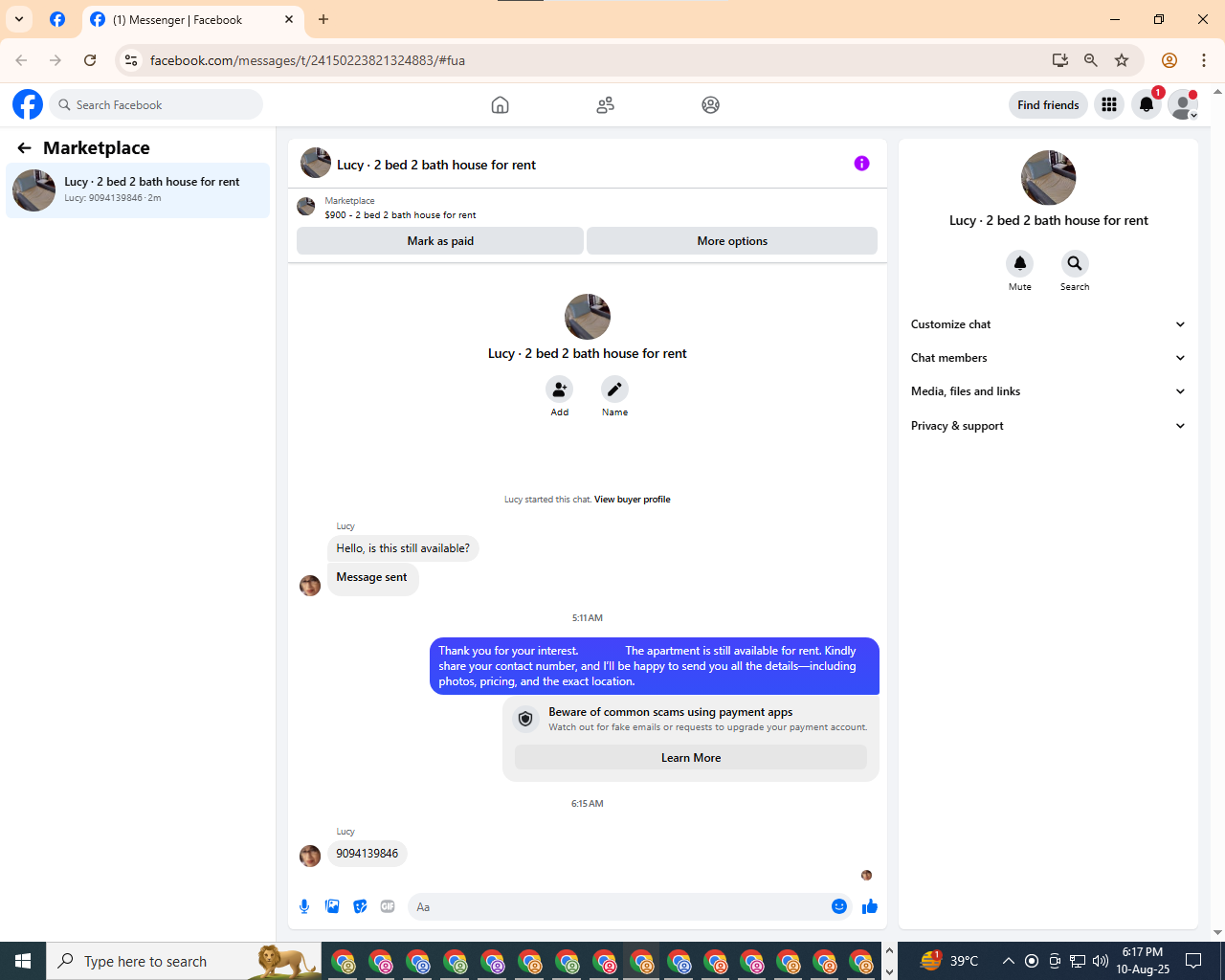Record a voice clip microphone icon
This screenshot has width=1225, height=980.
[304, 906]
